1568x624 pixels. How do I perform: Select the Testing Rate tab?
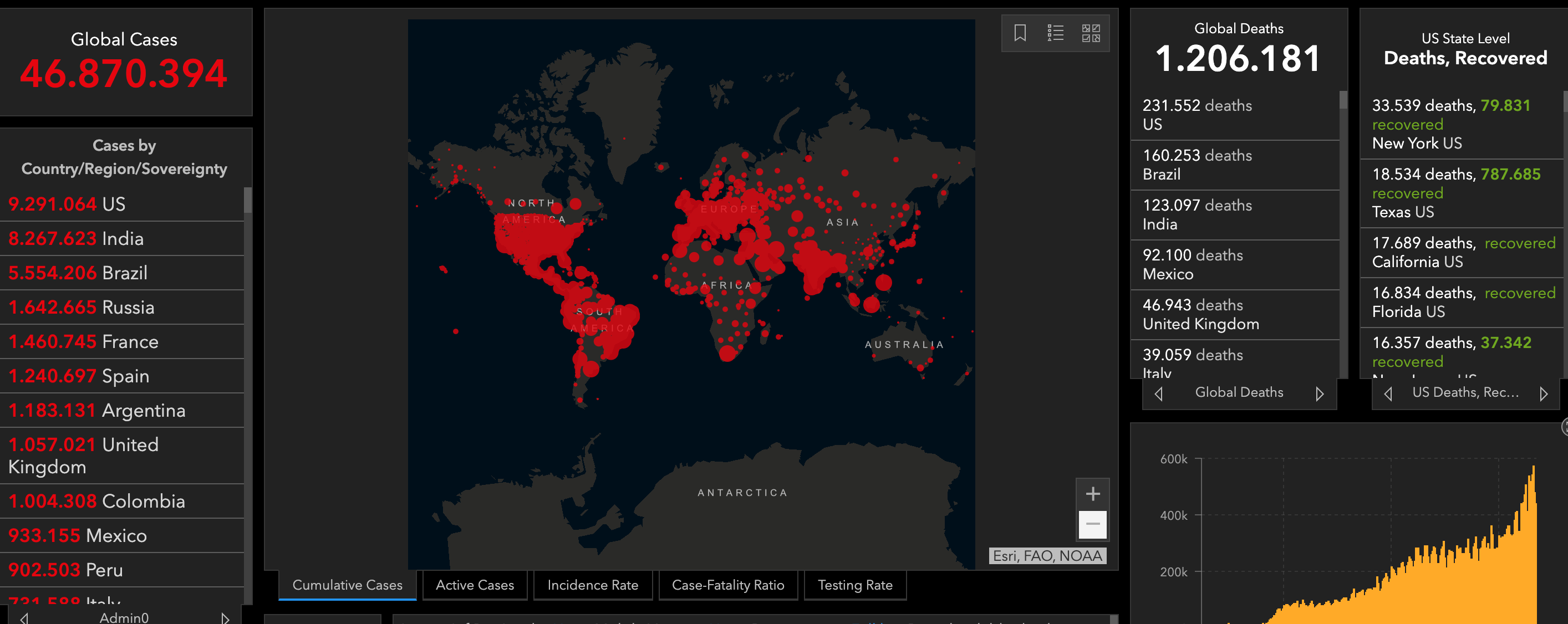[854, 585]
